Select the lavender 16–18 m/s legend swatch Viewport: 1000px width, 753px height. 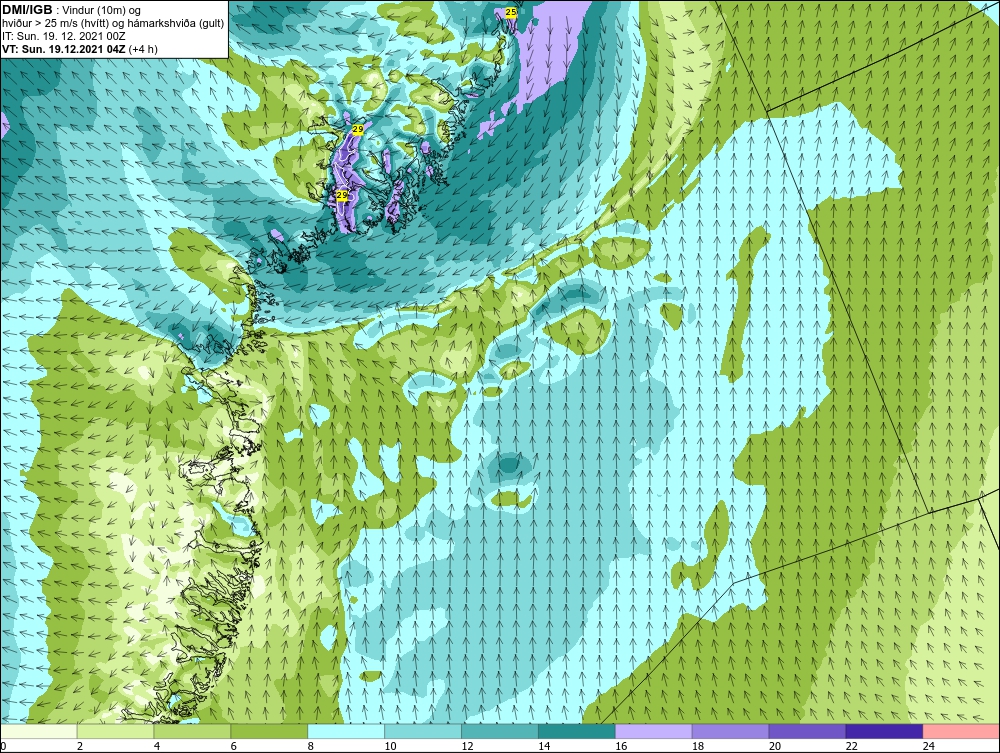pyautogui.click(x=653, y=731)
